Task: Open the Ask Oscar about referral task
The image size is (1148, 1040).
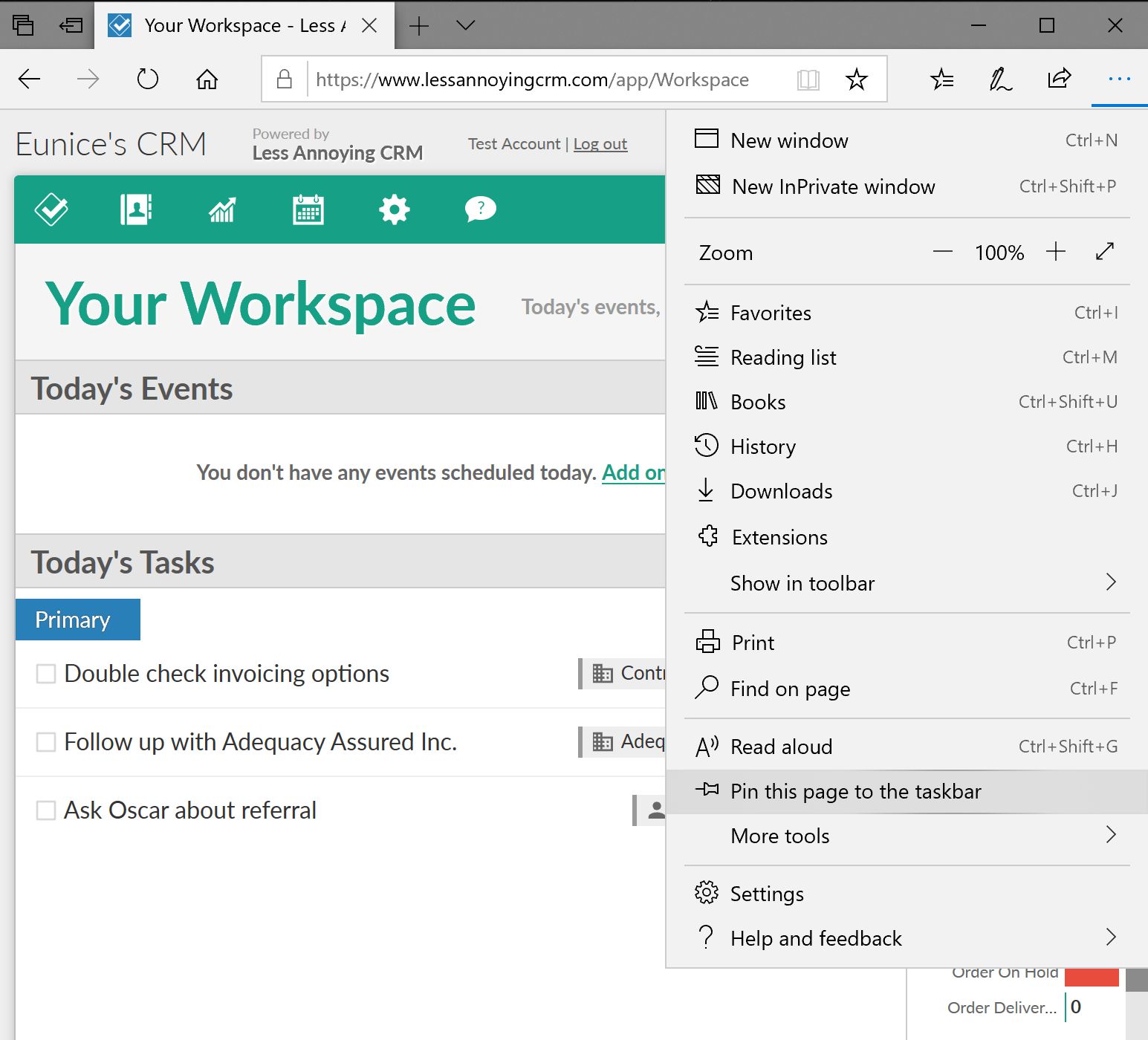Action: coord(190,810)
